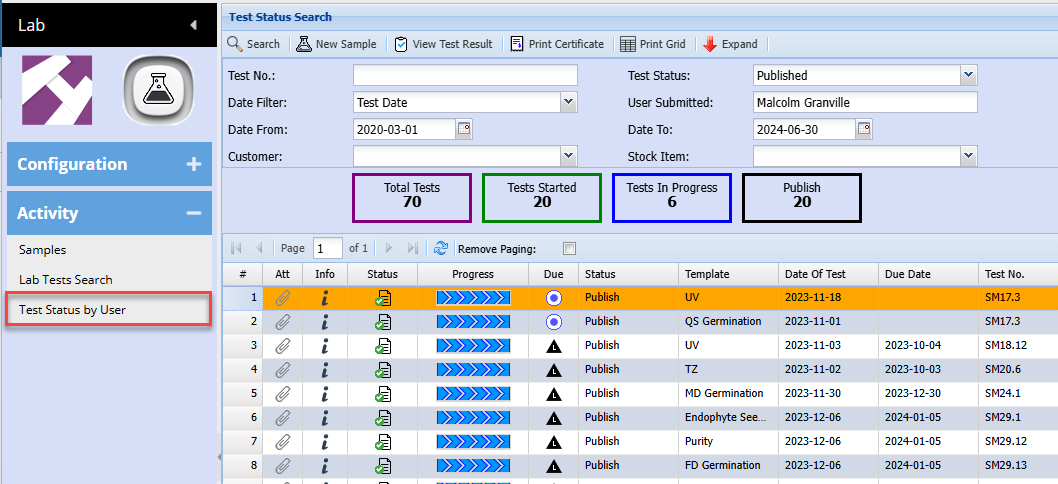Open the Date To calendar picker
The height and width of the screenshot is (484, 1058).
(864, 129)
